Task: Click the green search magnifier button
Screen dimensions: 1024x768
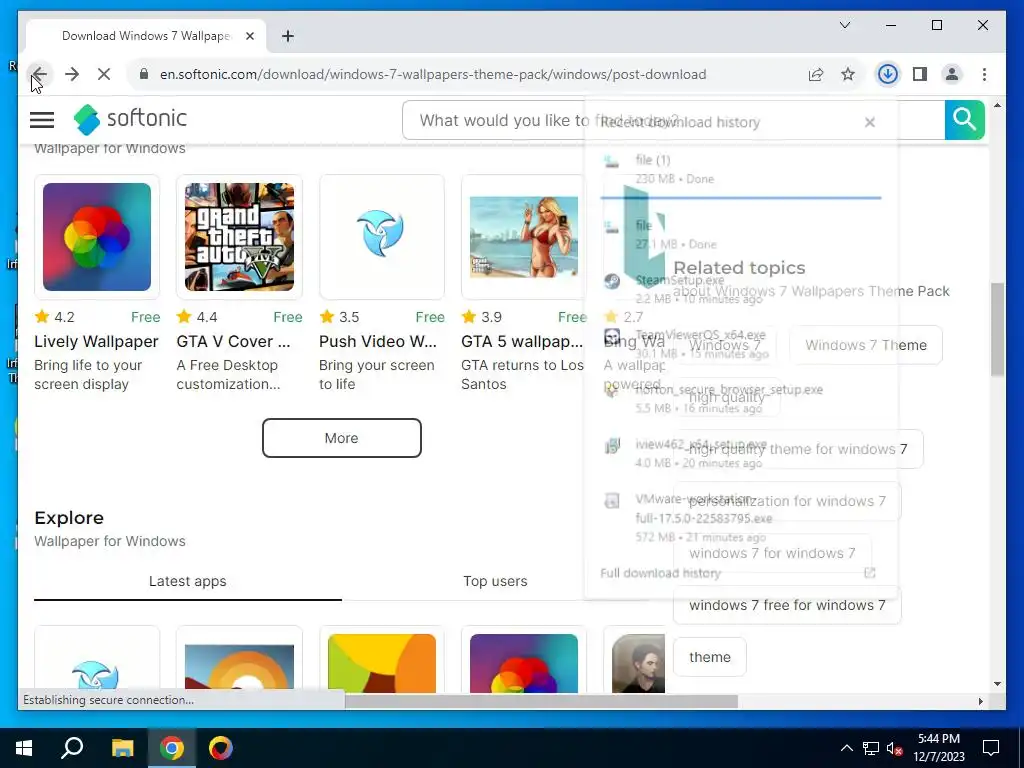Action: tap(965, 120)
